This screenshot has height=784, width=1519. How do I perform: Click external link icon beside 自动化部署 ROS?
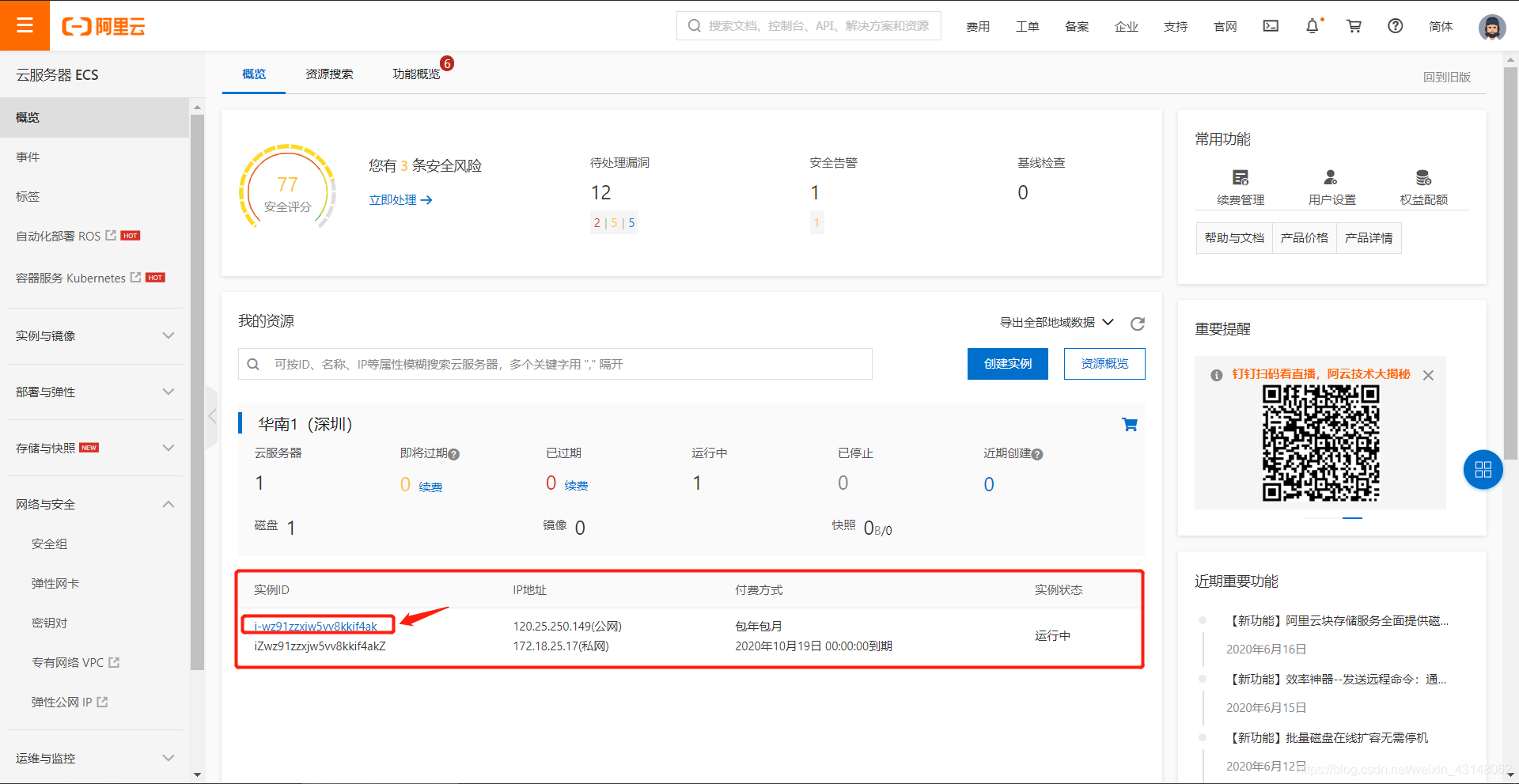click(111, 235)
